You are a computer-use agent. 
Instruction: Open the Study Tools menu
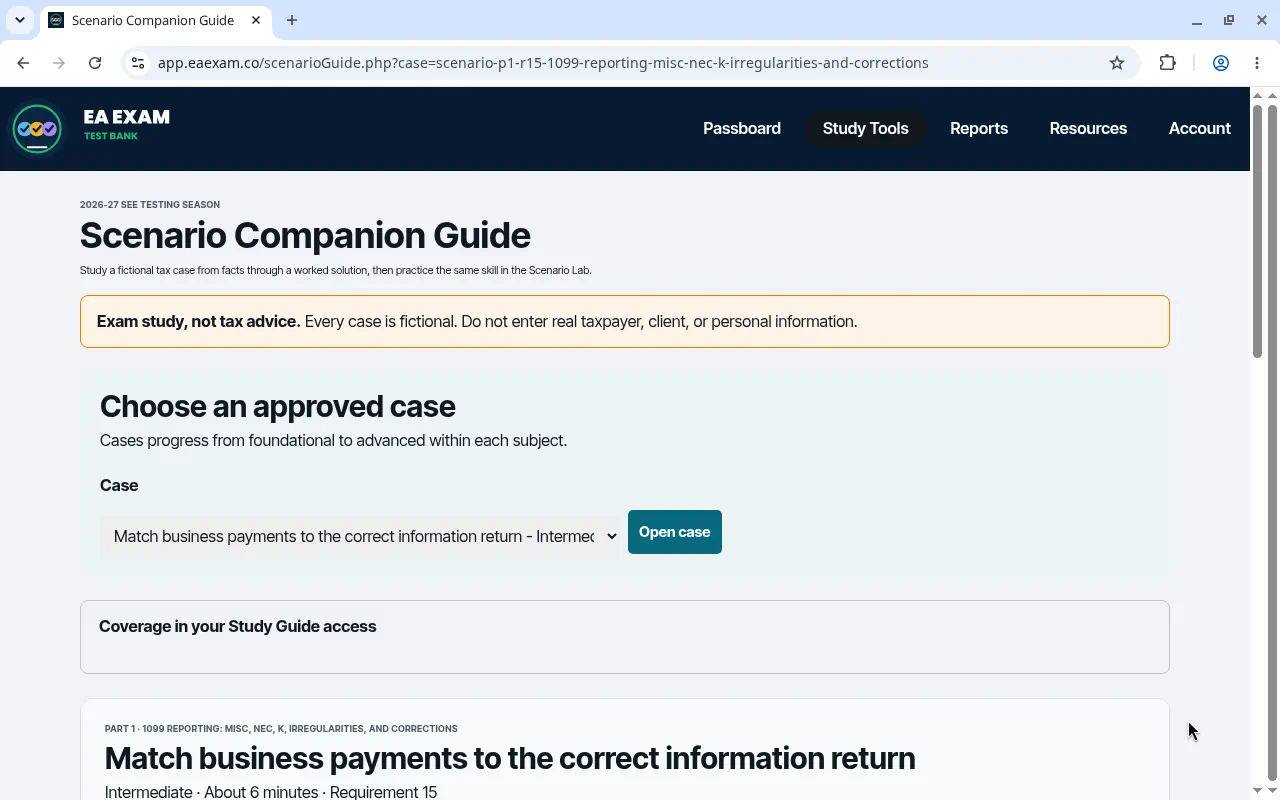coord(866,128)
